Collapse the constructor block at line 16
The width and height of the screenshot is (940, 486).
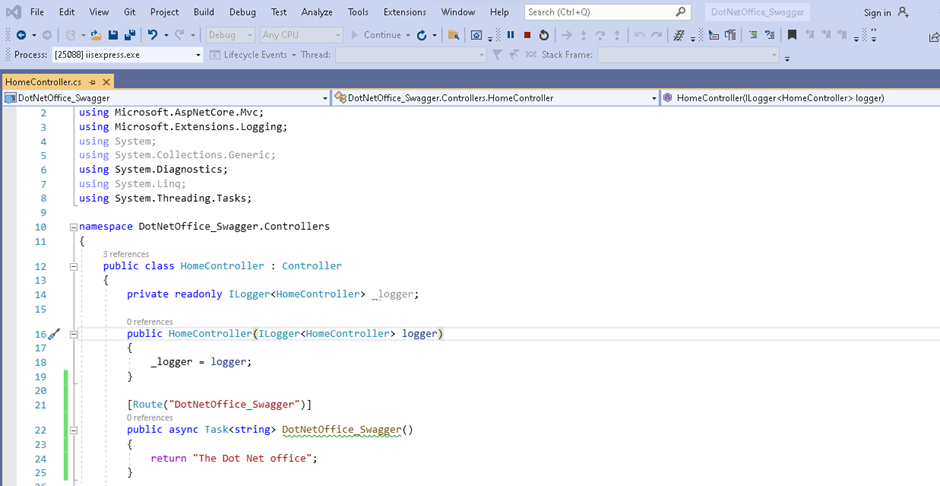point(74,334)
